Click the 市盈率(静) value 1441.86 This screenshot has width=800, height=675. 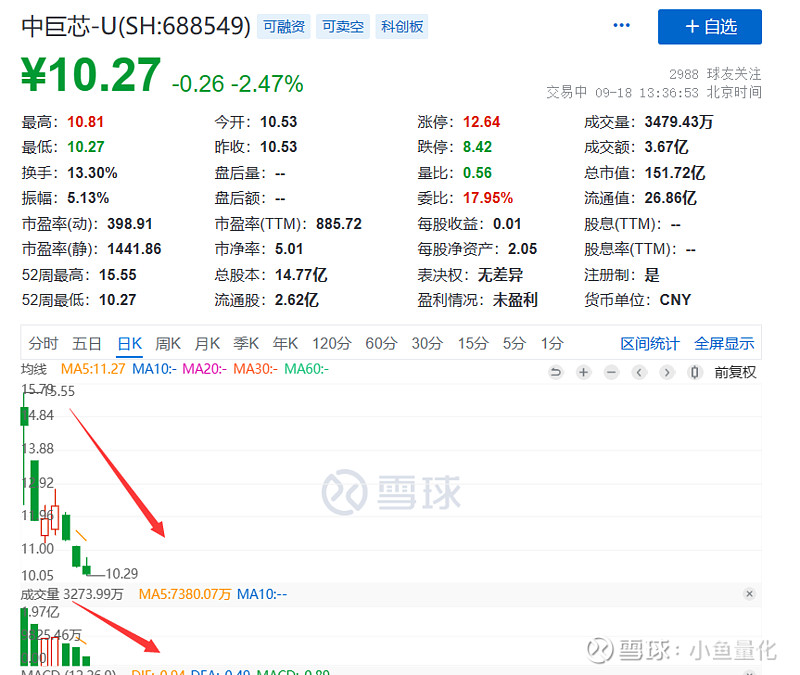coord(134,249)
